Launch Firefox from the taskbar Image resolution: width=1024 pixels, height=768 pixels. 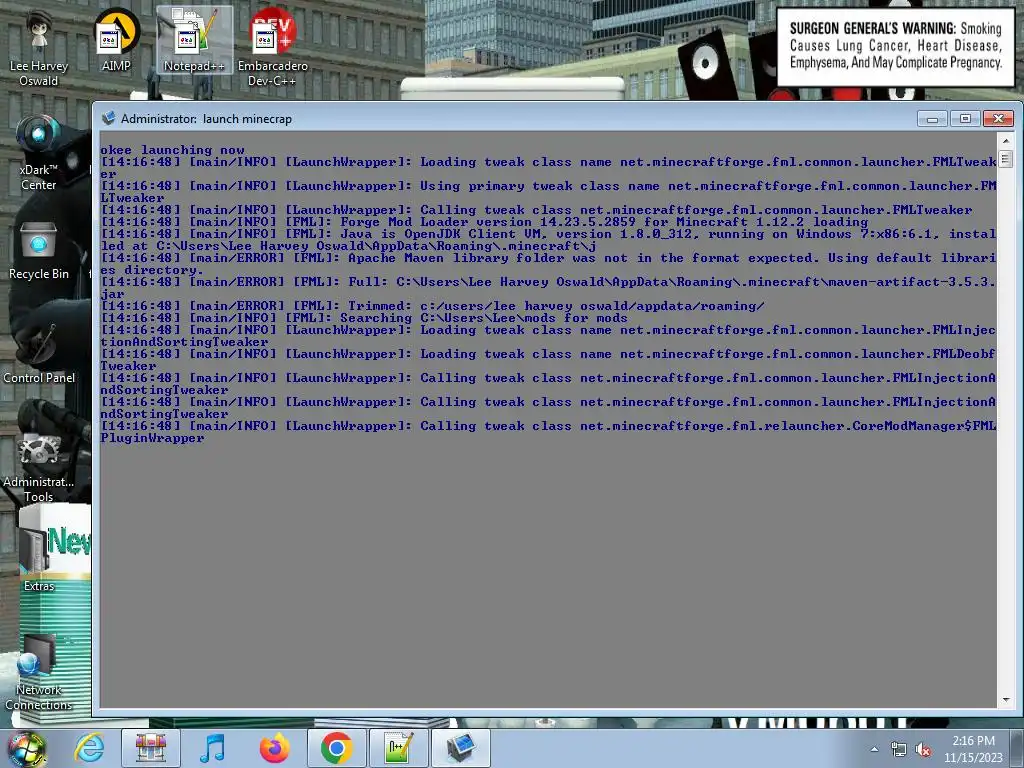274,748
